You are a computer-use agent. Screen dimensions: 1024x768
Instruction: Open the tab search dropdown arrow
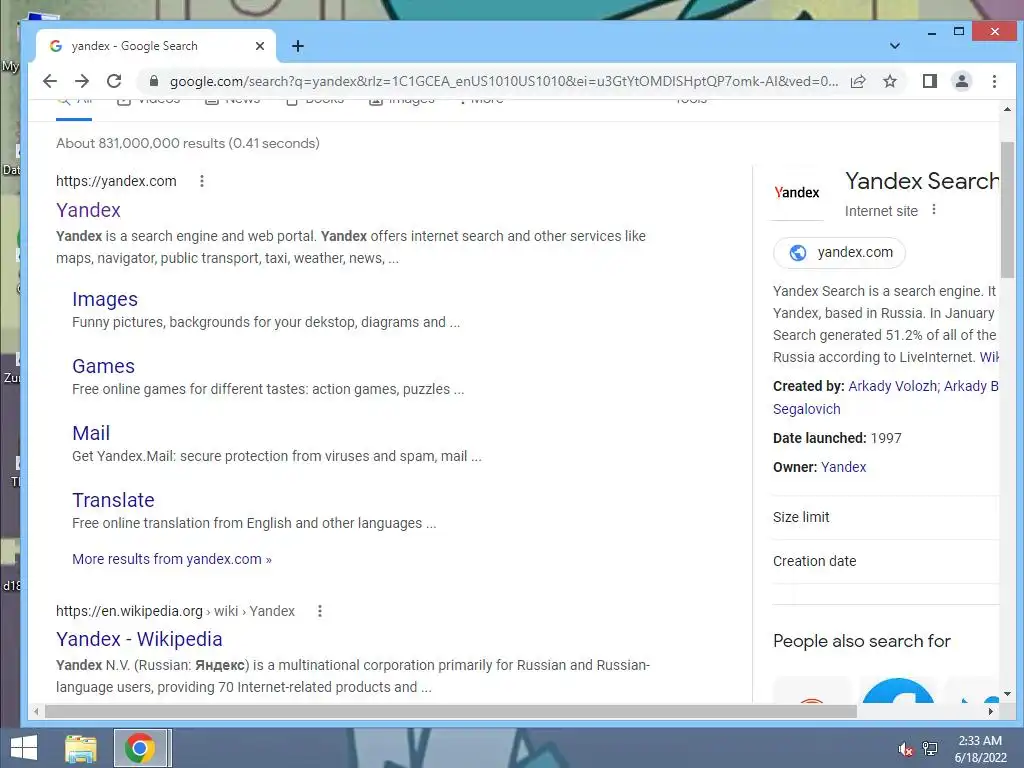pos(895,46)
